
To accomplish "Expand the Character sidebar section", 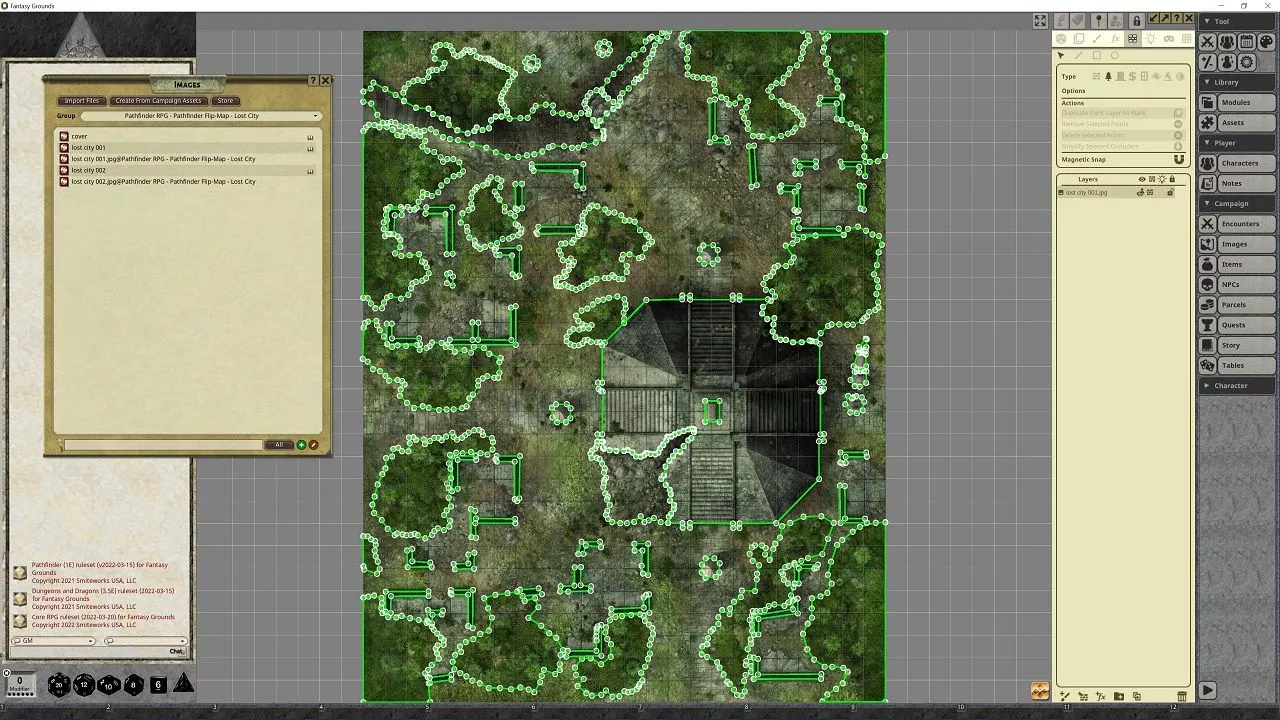I will 1237,385.
